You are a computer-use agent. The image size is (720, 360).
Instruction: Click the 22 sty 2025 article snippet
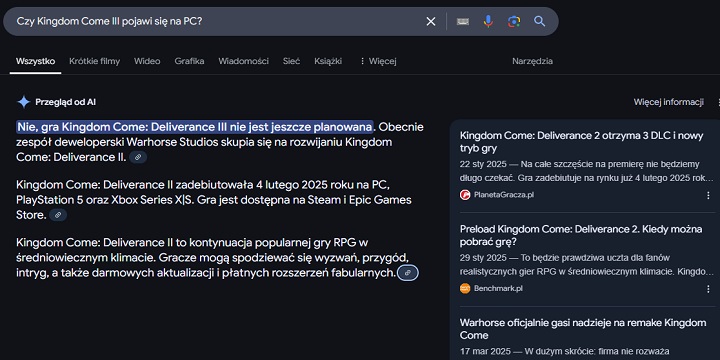pos(586,171)
